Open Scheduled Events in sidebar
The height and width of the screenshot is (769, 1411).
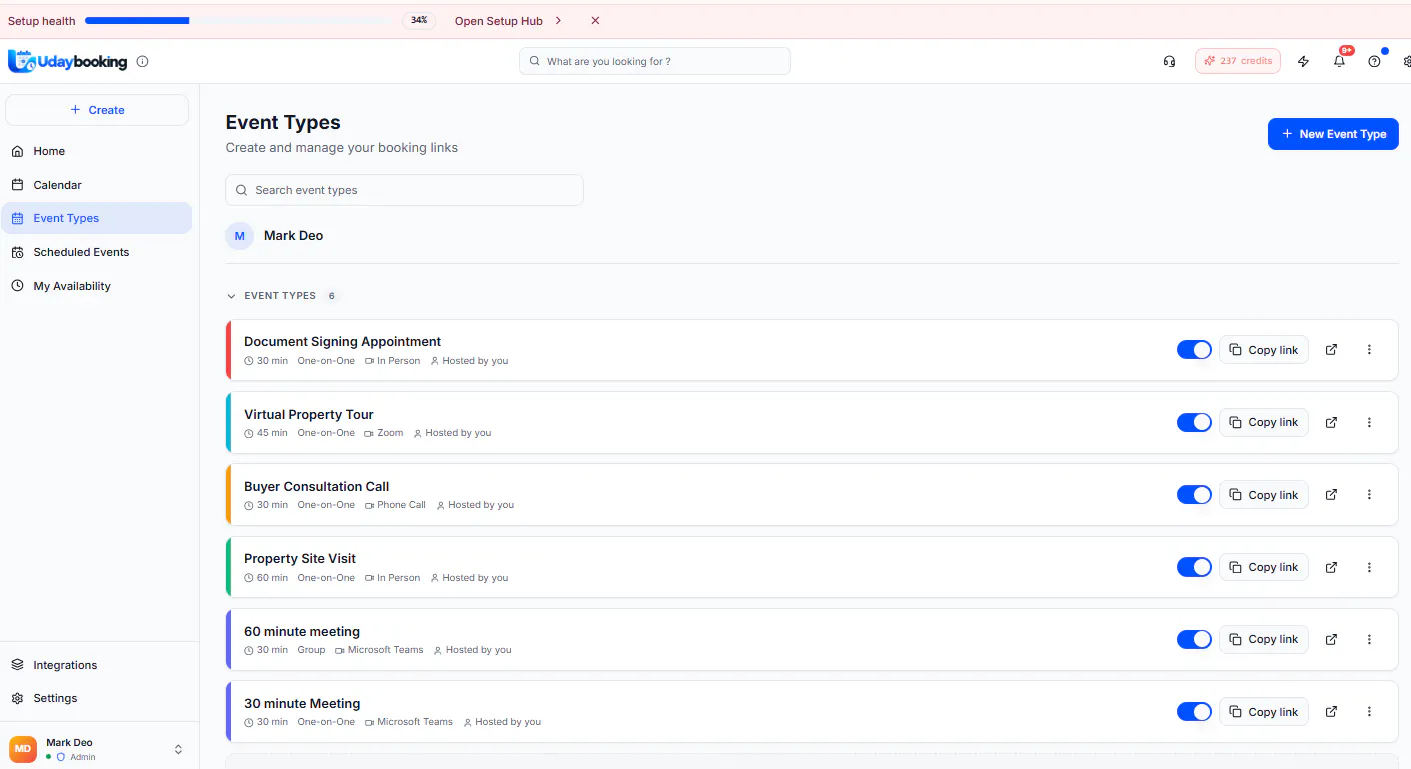[96, 252]
